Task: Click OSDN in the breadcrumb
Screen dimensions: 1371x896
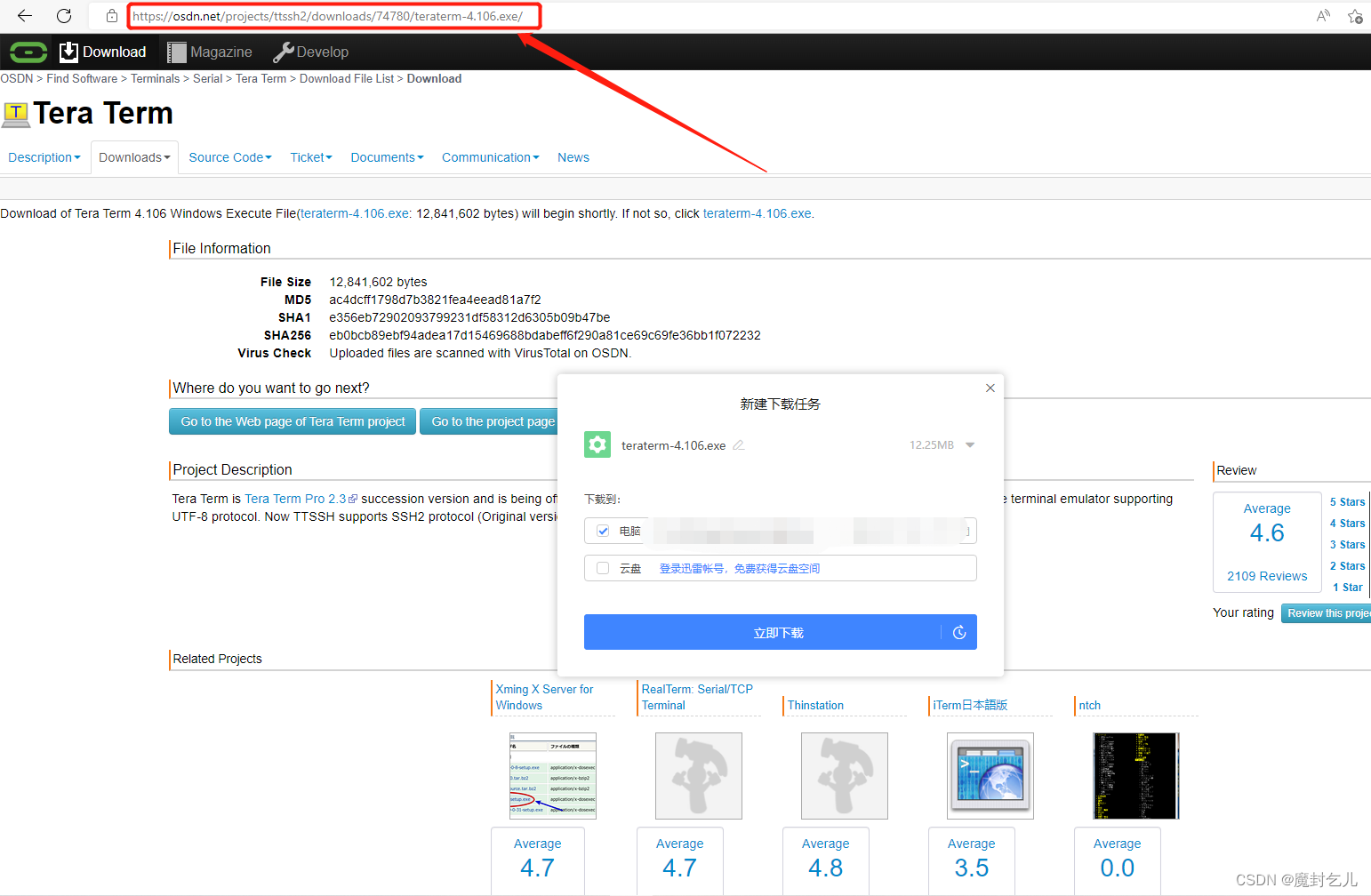Action: click(17, 78)
